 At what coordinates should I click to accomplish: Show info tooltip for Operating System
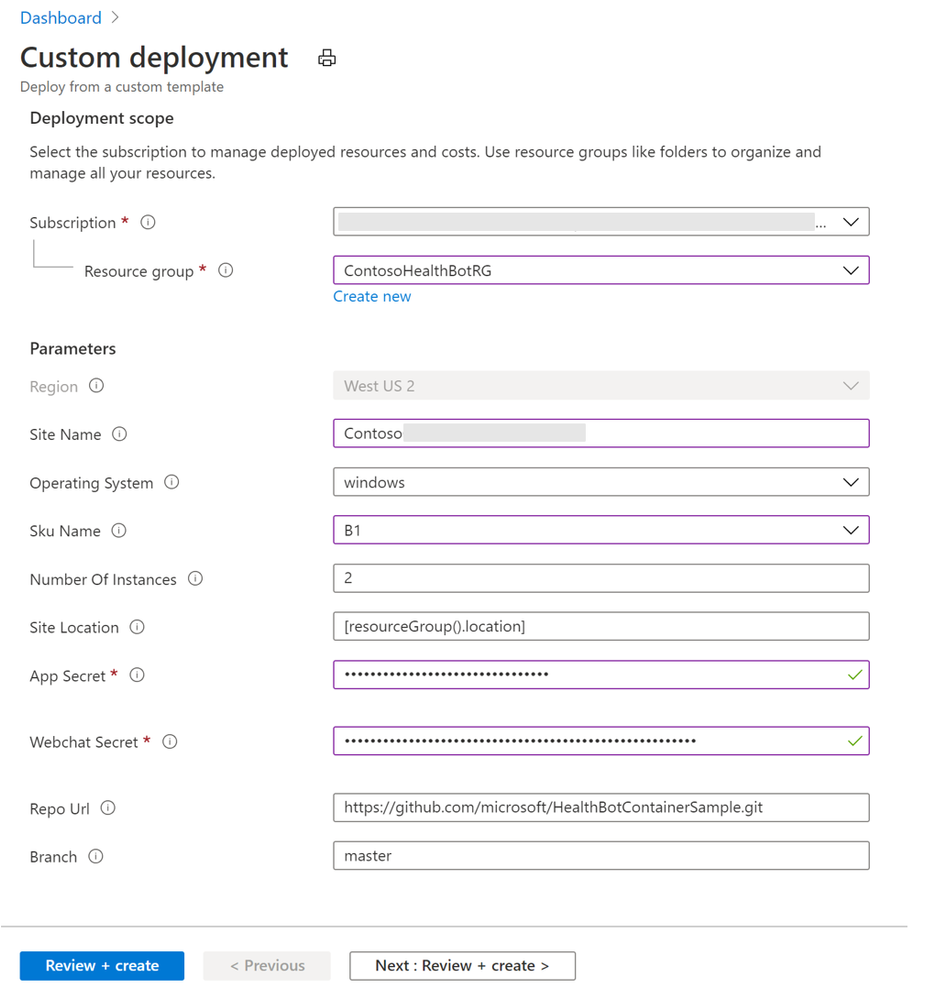coord(172,482)
